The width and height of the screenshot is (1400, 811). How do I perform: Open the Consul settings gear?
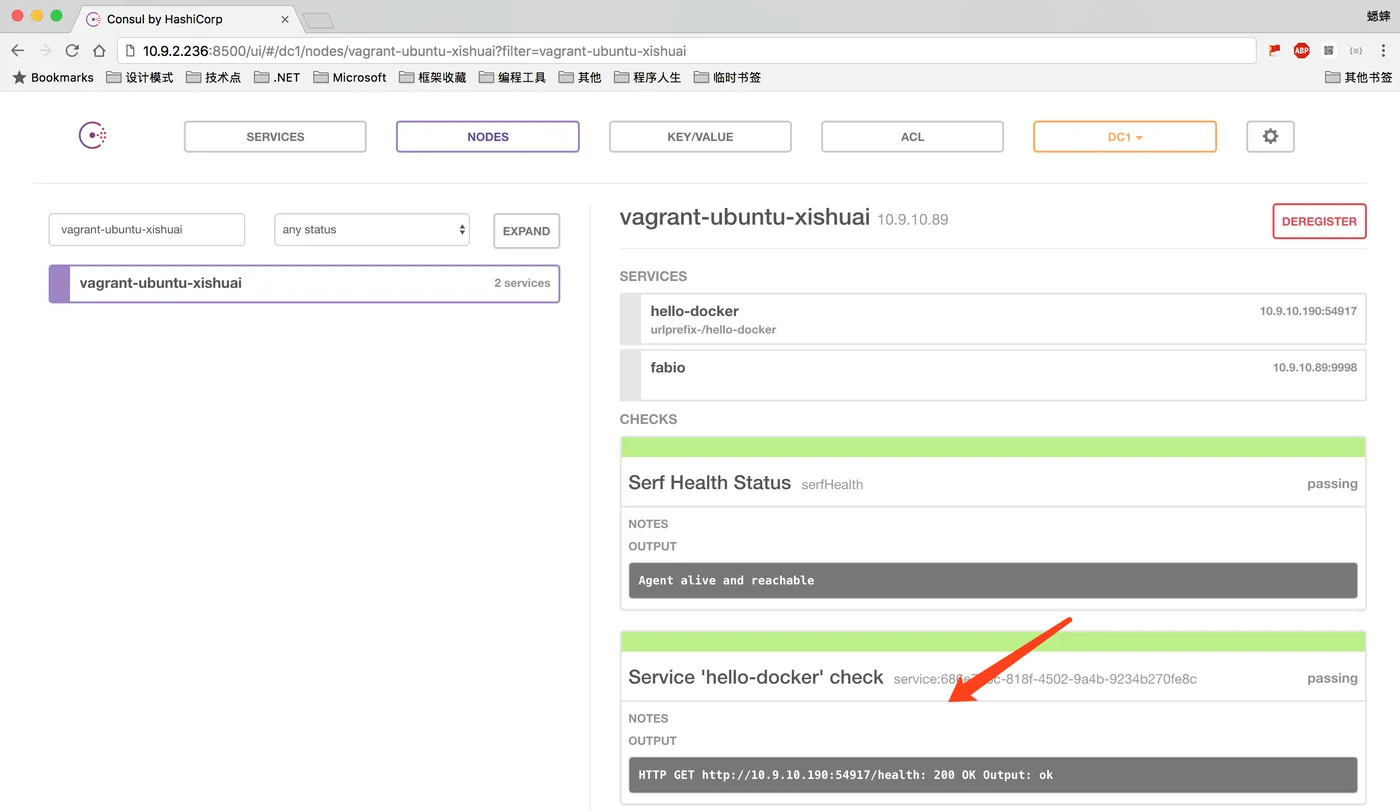click(1270, 137)
